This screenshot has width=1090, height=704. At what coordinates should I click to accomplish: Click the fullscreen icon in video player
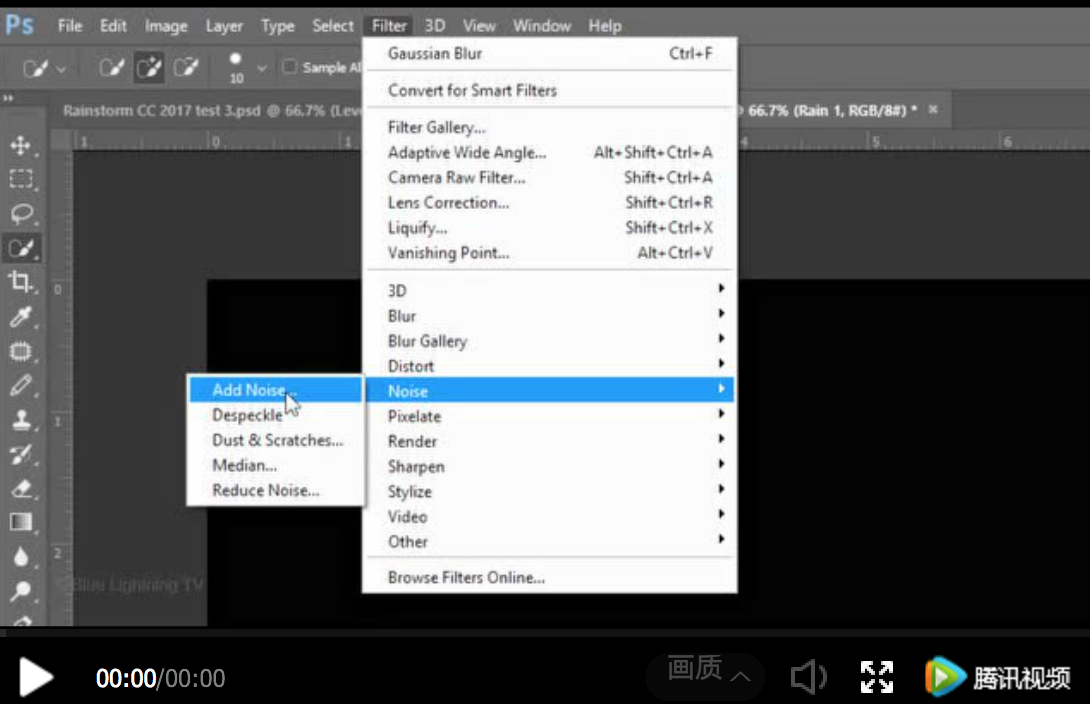pyautogui.click(x=877, y=677)
